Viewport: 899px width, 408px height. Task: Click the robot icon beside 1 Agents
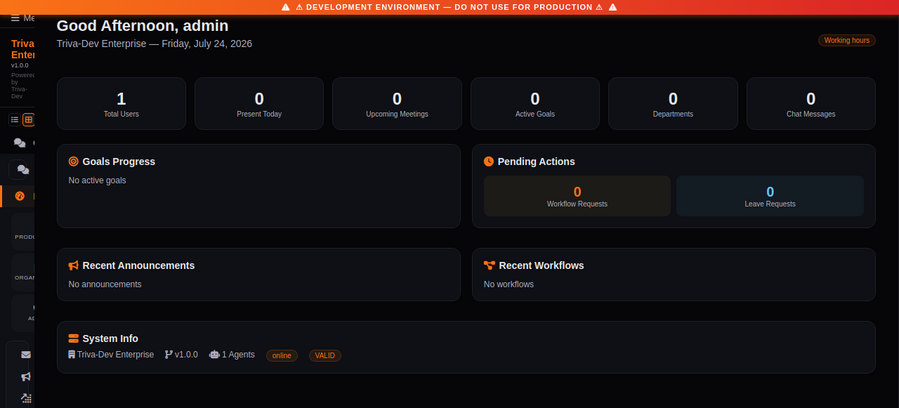pos(214,355)
